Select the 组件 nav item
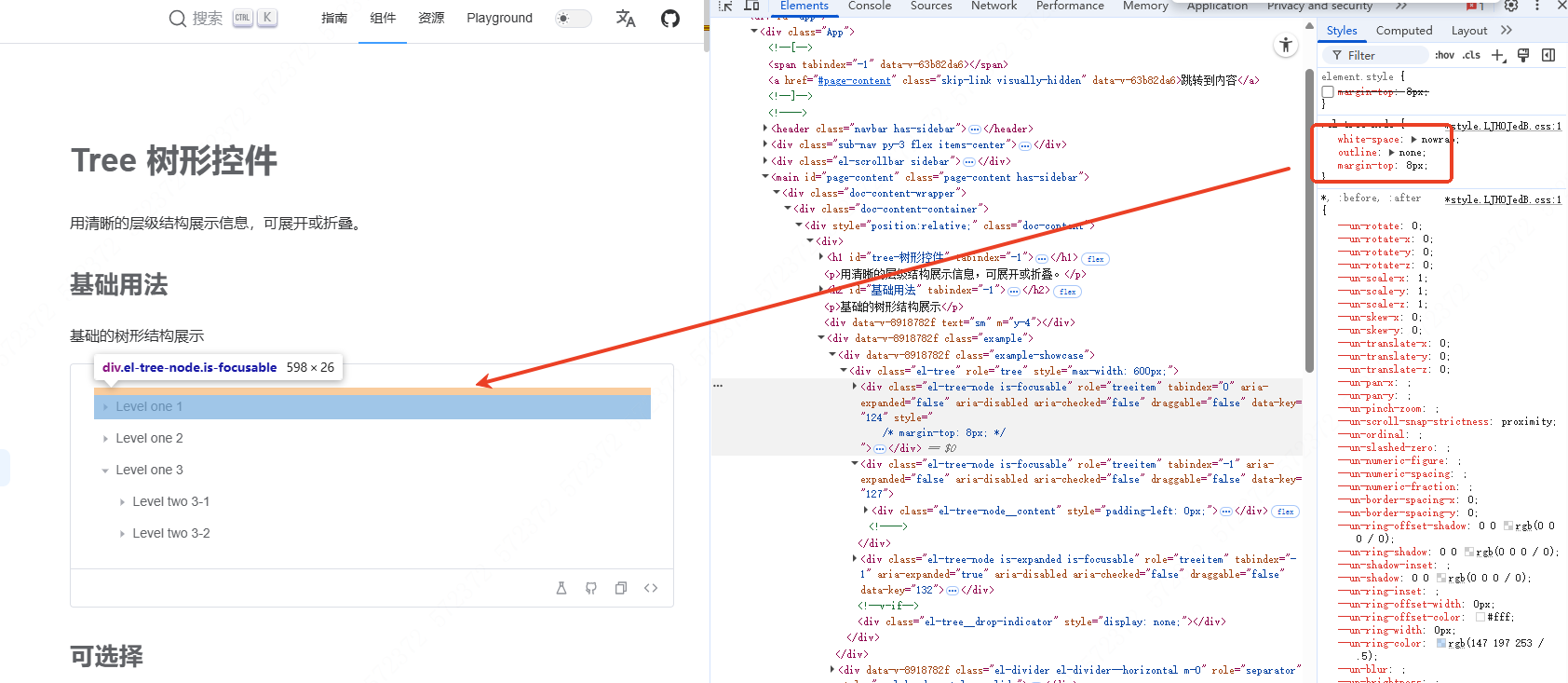 tap(383, 18)
